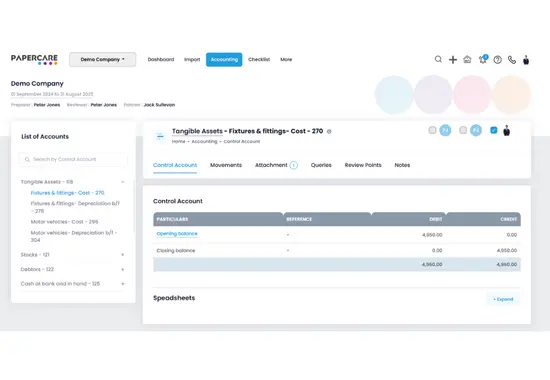This screenshot has width=550, height=380.
Task: Click the PAPERCARE logo
Action: point(34,59)
